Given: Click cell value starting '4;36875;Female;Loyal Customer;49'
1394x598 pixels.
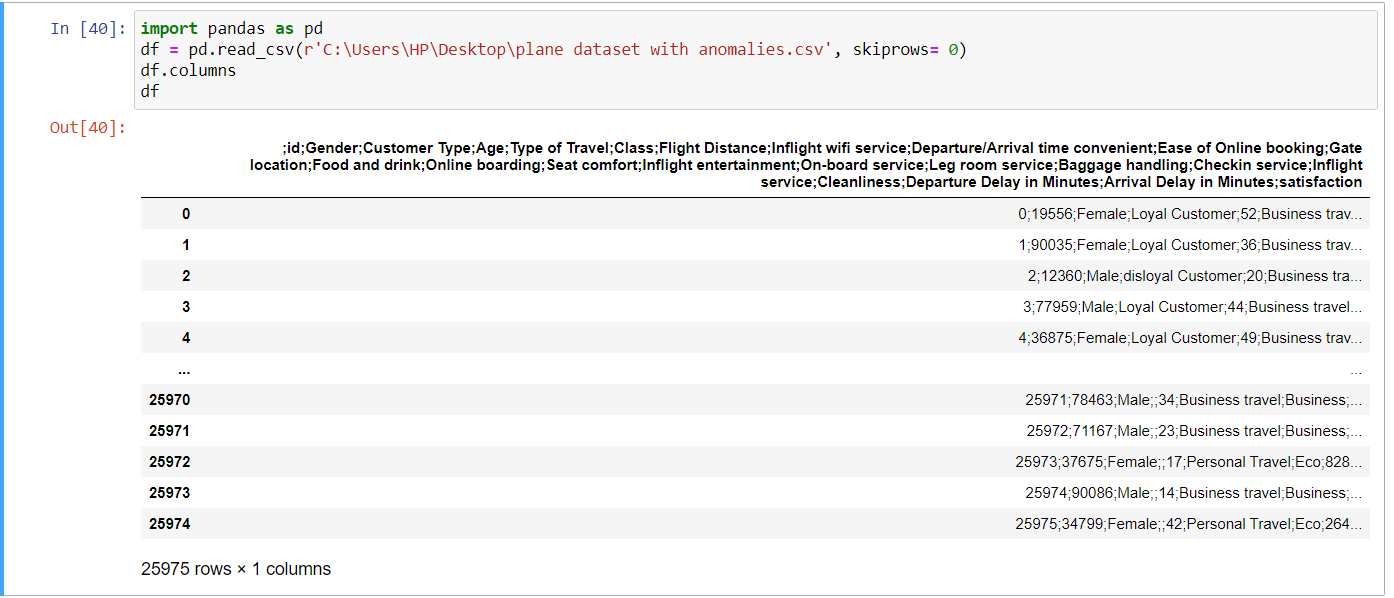Looking at the screenshot, I should [1190, 338].
